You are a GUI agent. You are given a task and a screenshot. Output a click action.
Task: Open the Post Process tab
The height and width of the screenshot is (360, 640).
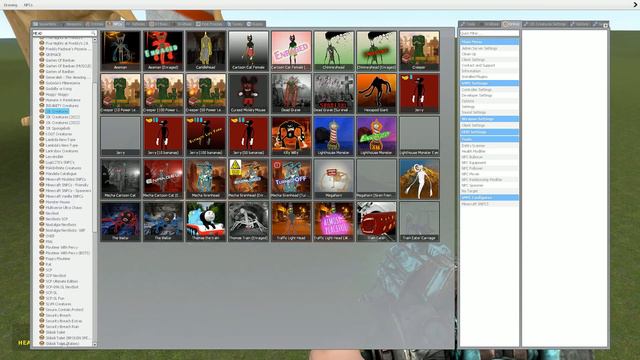[210, 24]
